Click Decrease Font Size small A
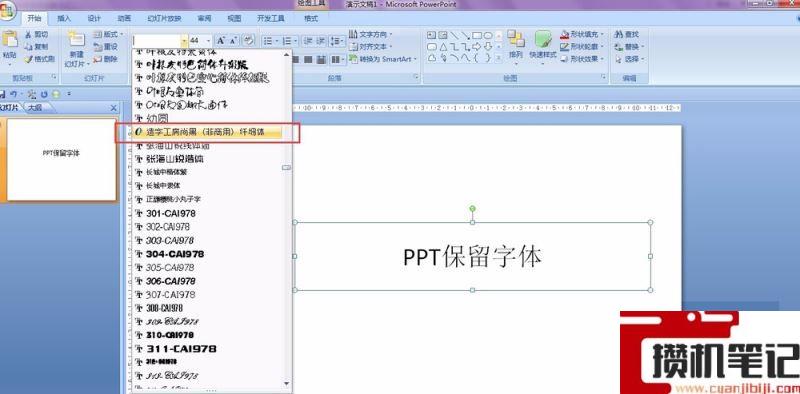Viewport: 800px width, 394px height. coord(233,40)
